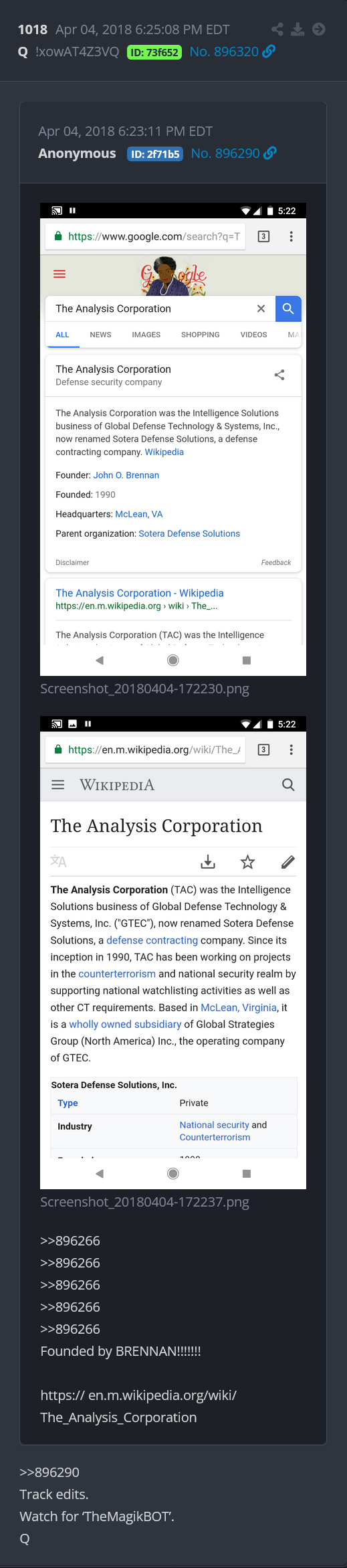The height and width of the screenshot is (1568, 347).
Task: Click The Analysis Corporation search input field
Action: (x=150, y=309)
